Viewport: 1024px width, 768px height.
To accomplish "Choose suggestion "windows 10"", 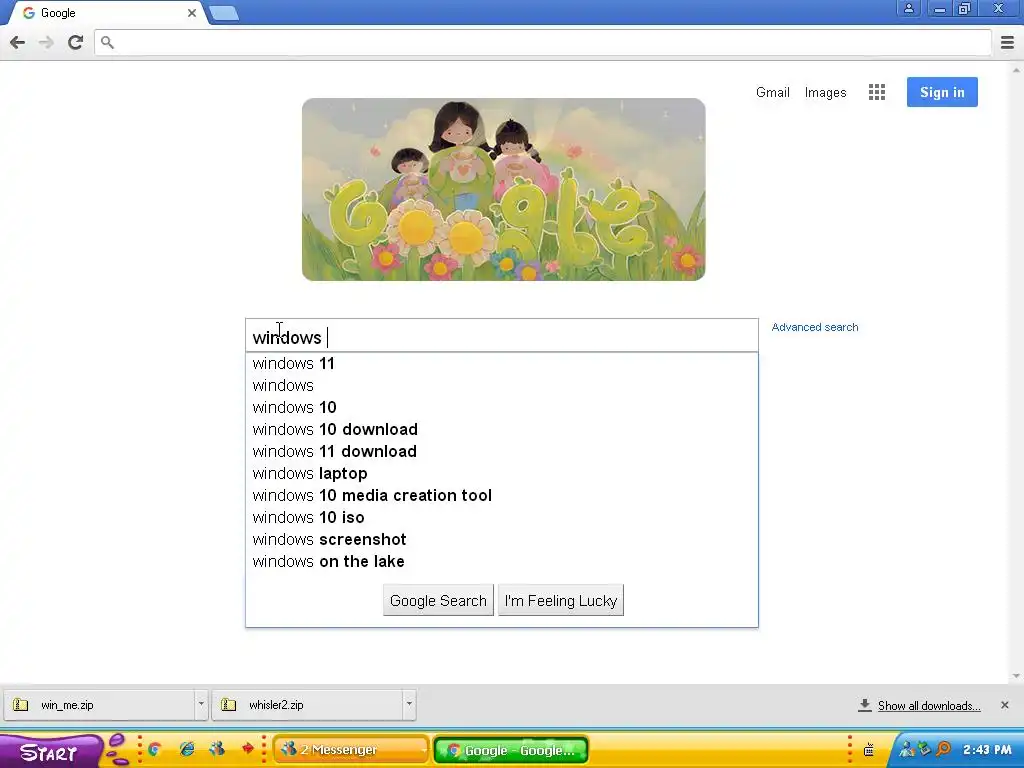I will click(502, 408).
